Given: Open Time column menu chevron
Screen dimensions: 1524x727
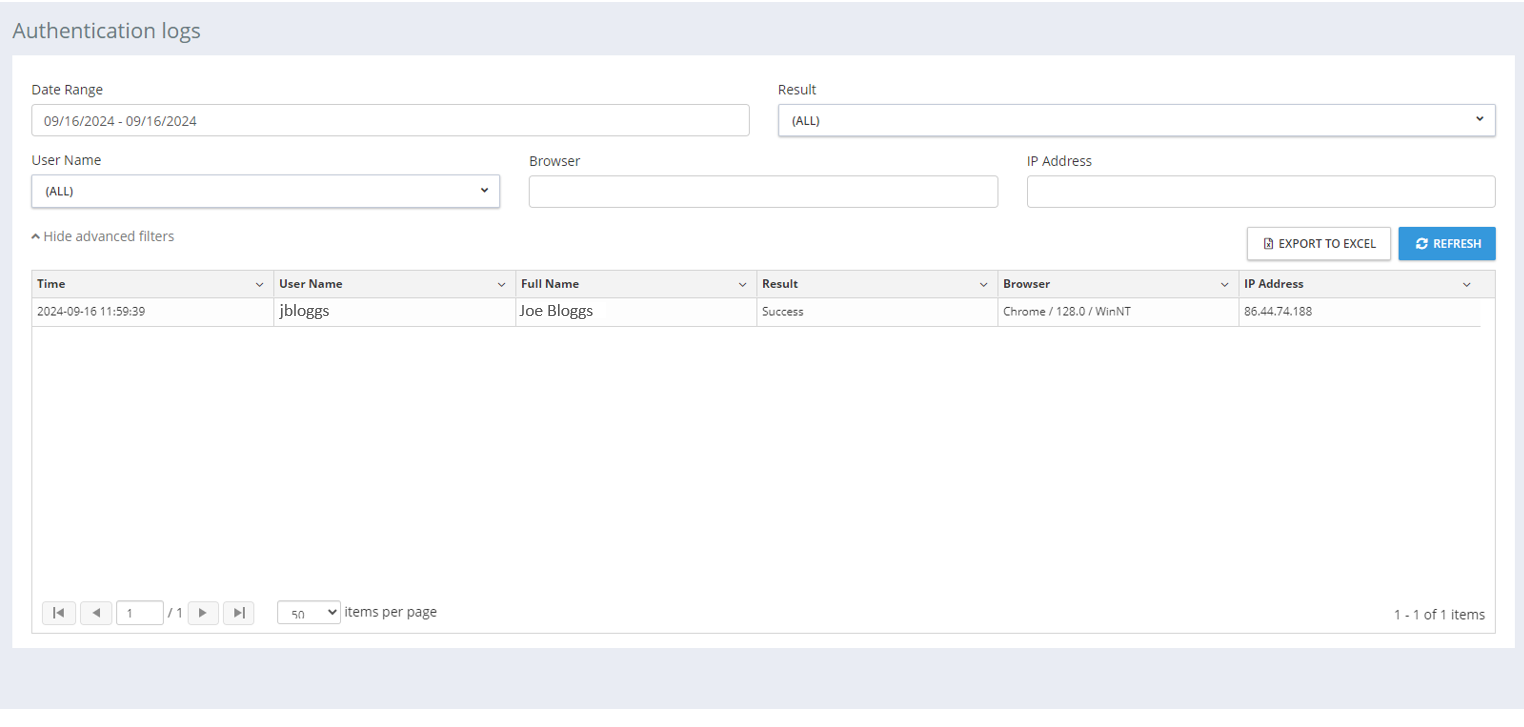Looking at the screenshot, I should tap(260, 285).
